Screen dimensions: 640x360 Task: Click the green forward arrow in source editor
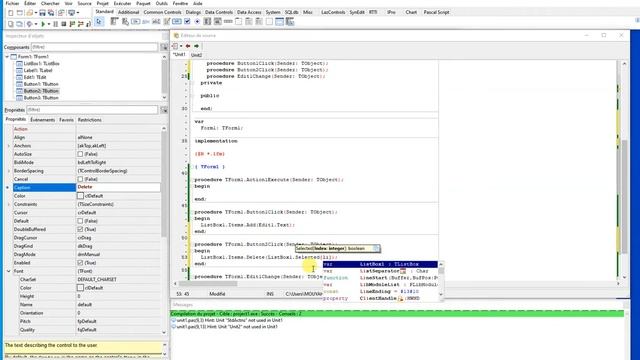tap(196, 46)
